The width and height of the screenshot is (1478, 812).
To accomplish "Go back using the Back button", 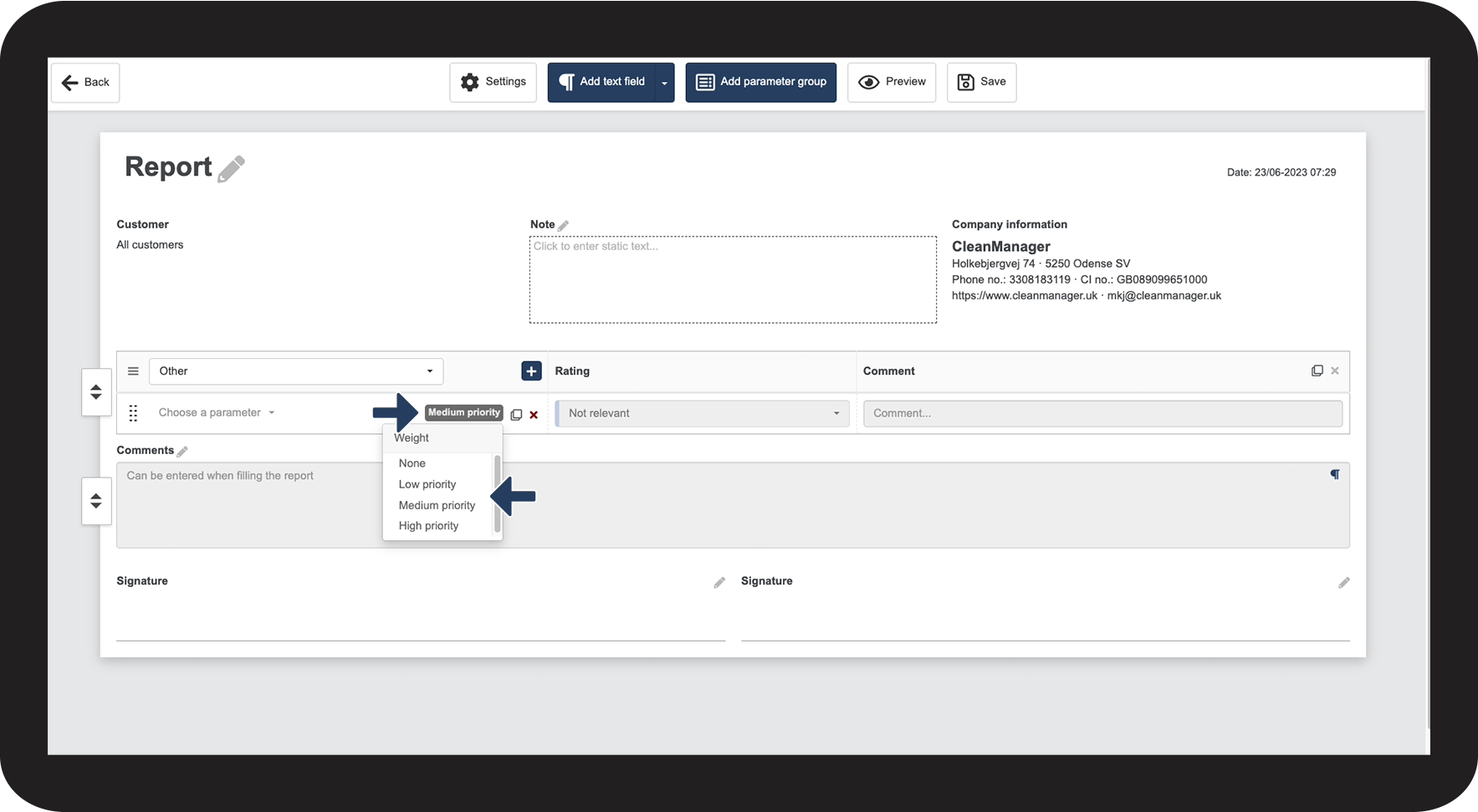I will click(85, 82).
